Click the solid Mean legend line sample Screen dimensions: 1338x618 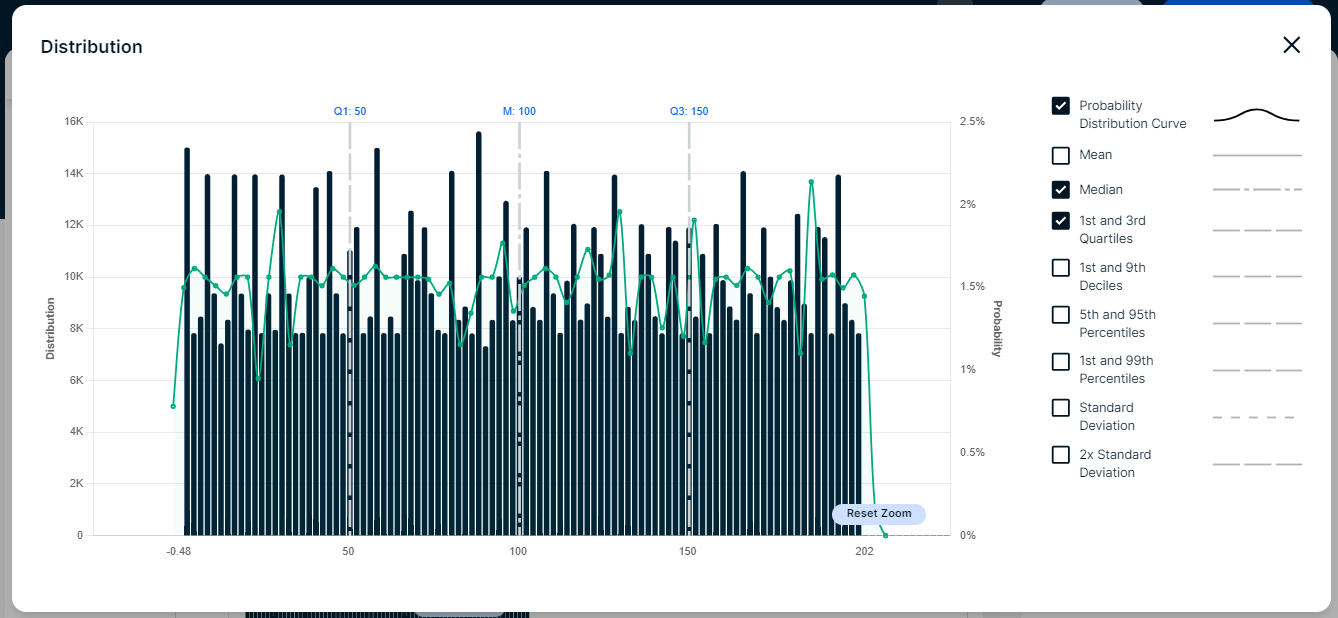pos(1257,156)
